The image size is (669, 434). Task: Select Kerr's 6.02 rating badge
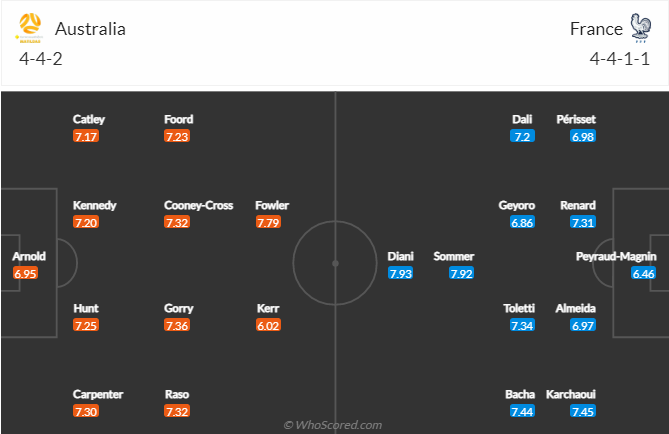tap(268, 325)
